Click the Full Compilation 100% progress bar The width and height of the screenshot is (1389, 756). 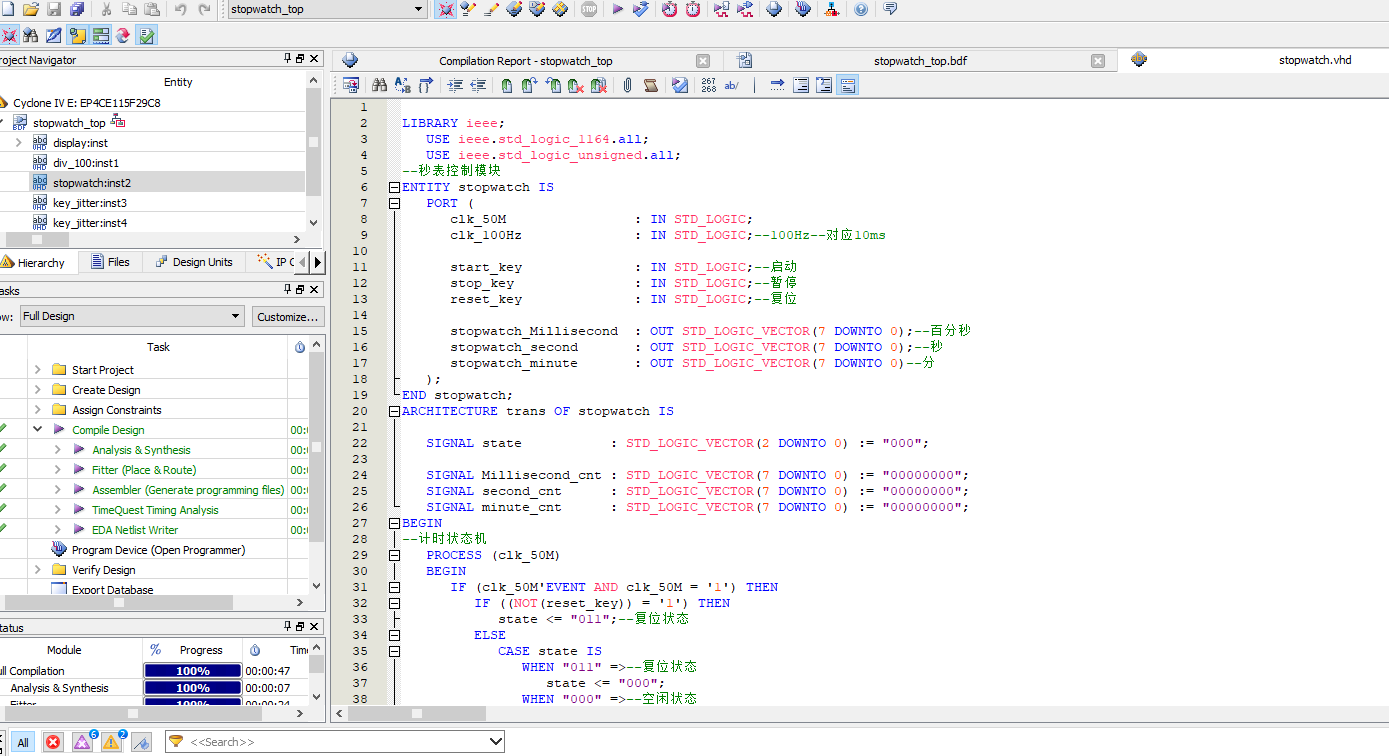pos(193,671)
